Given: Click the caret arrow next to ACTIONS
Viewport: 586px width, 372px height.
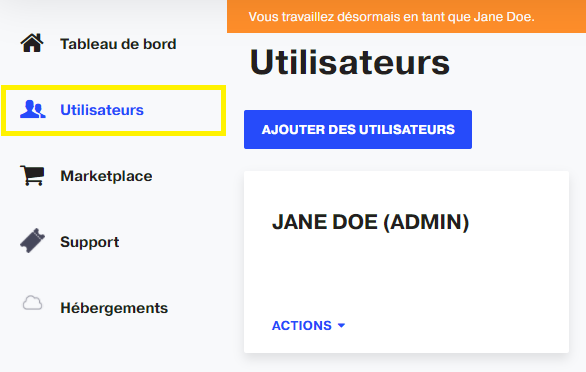Looking at the screenshot, I should (341, 326).
